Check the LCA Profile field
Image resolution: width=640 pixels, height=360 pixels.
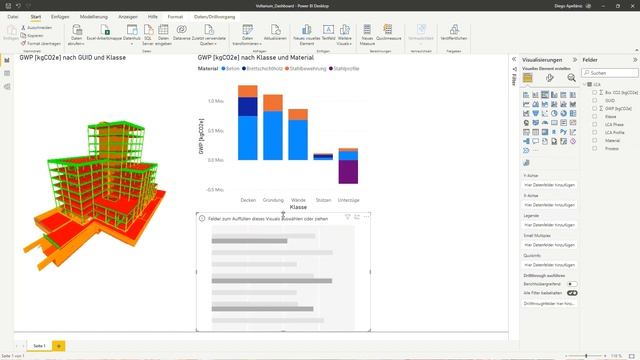(595, 133)
